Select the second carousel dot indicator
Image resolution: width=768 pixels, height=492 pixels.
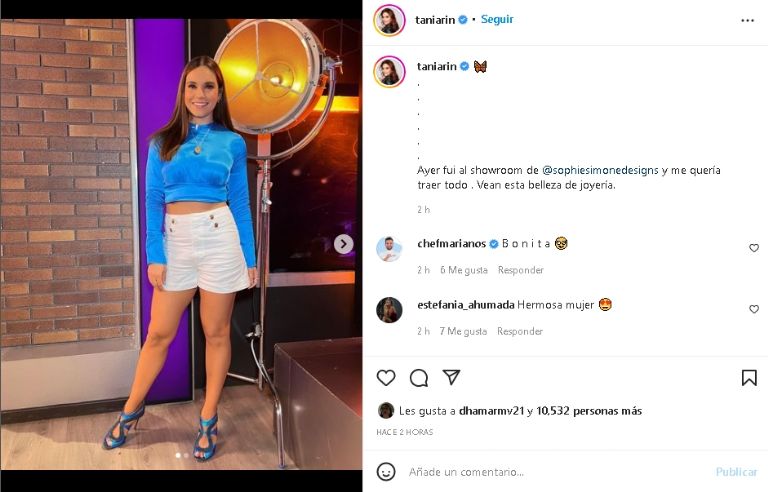186,455
